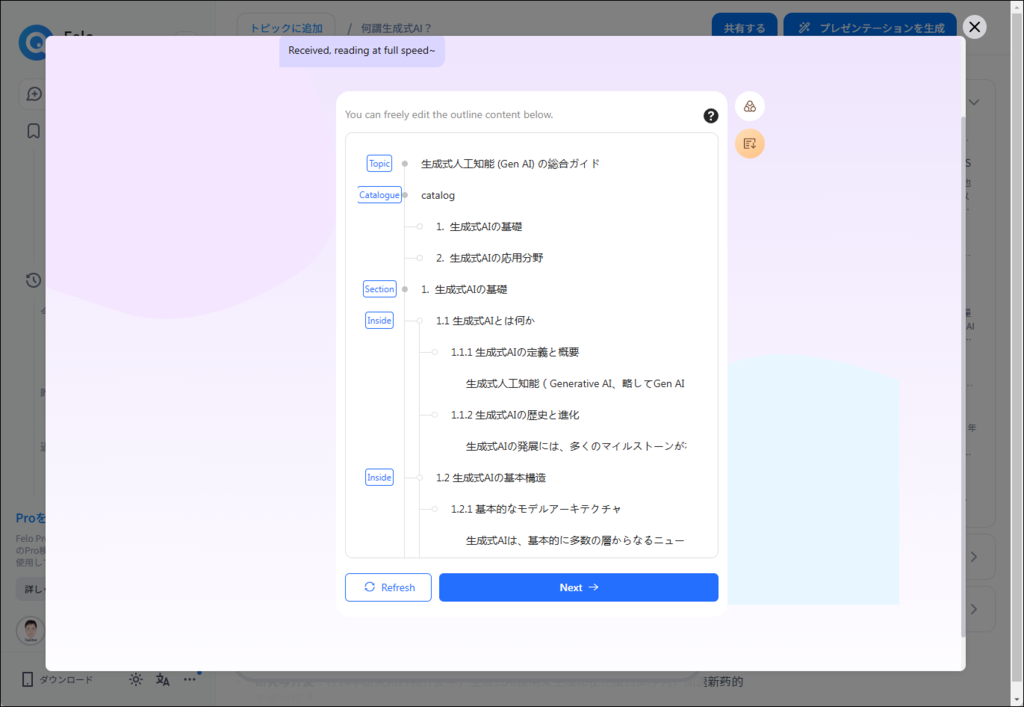Click 共有する button in background page
This screenshot has width=1024, height=707.
click(744, 28)
